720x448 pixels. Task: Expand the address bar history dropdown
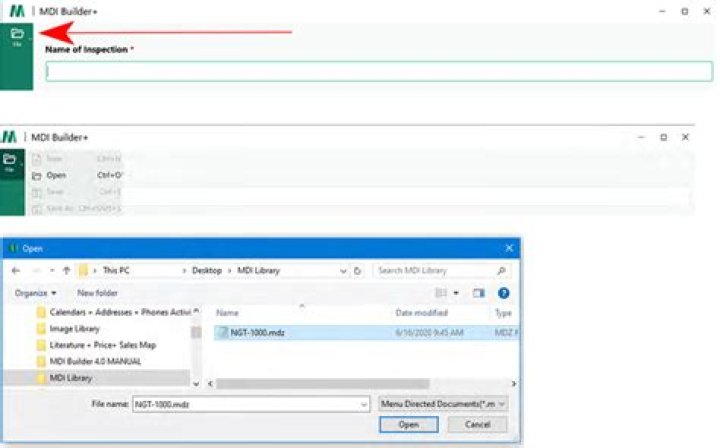coord(343,271)
